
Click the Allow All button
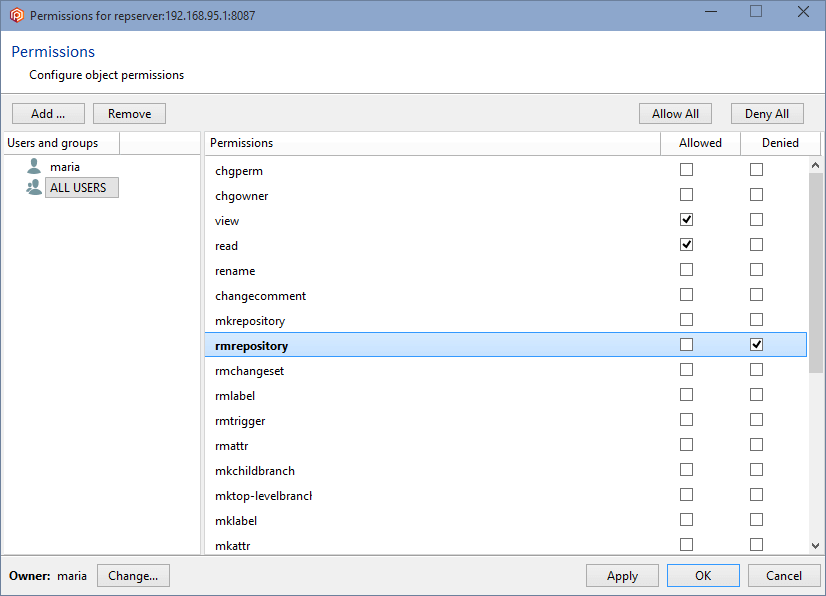pos(675,114)
